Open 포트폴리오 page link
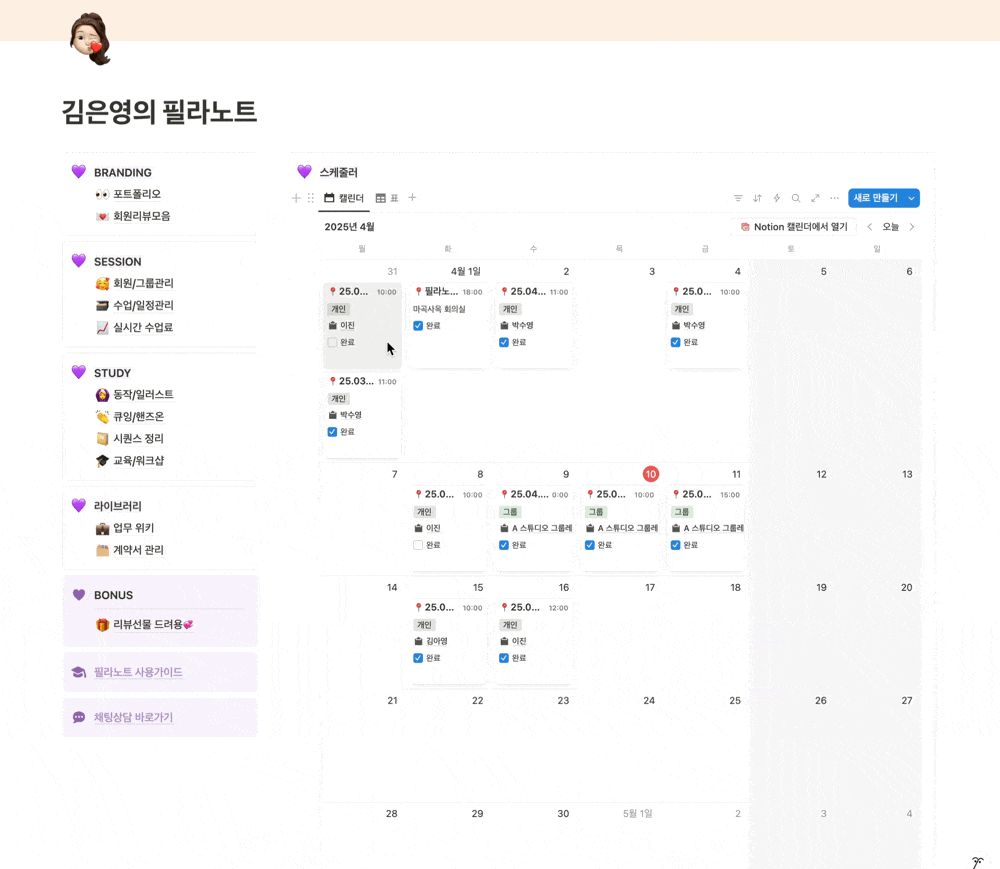Viewport: 1000px width, 869px height. 137,194
